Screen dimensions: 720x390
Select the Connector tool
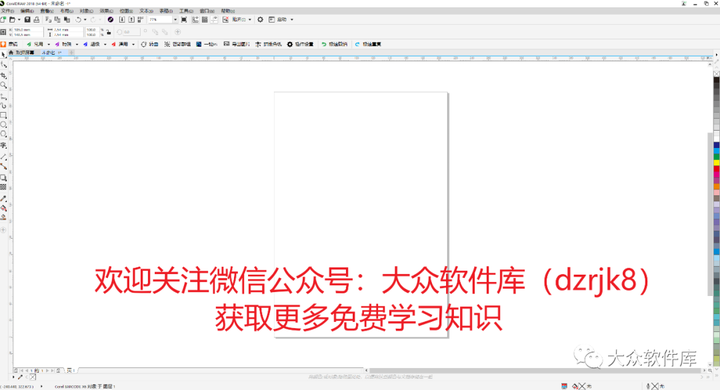point(4,166)
